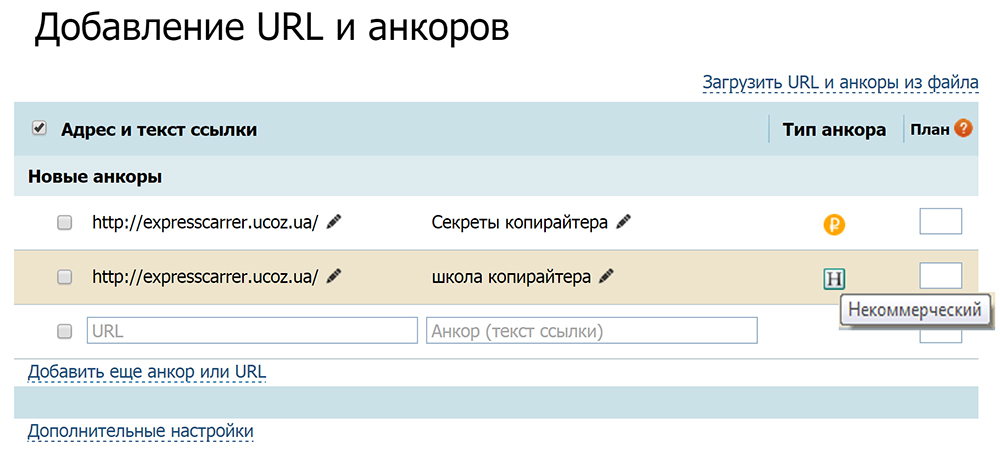This screenshot has width=1000, height=465.
Task: Check the школа копирайтера row checkbox
Action: (65, 277)
